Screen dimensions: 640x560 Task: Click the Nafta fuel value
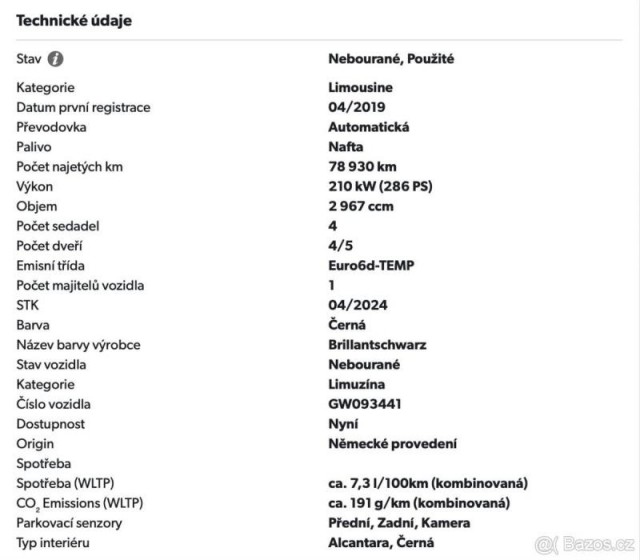coord(345,147)
